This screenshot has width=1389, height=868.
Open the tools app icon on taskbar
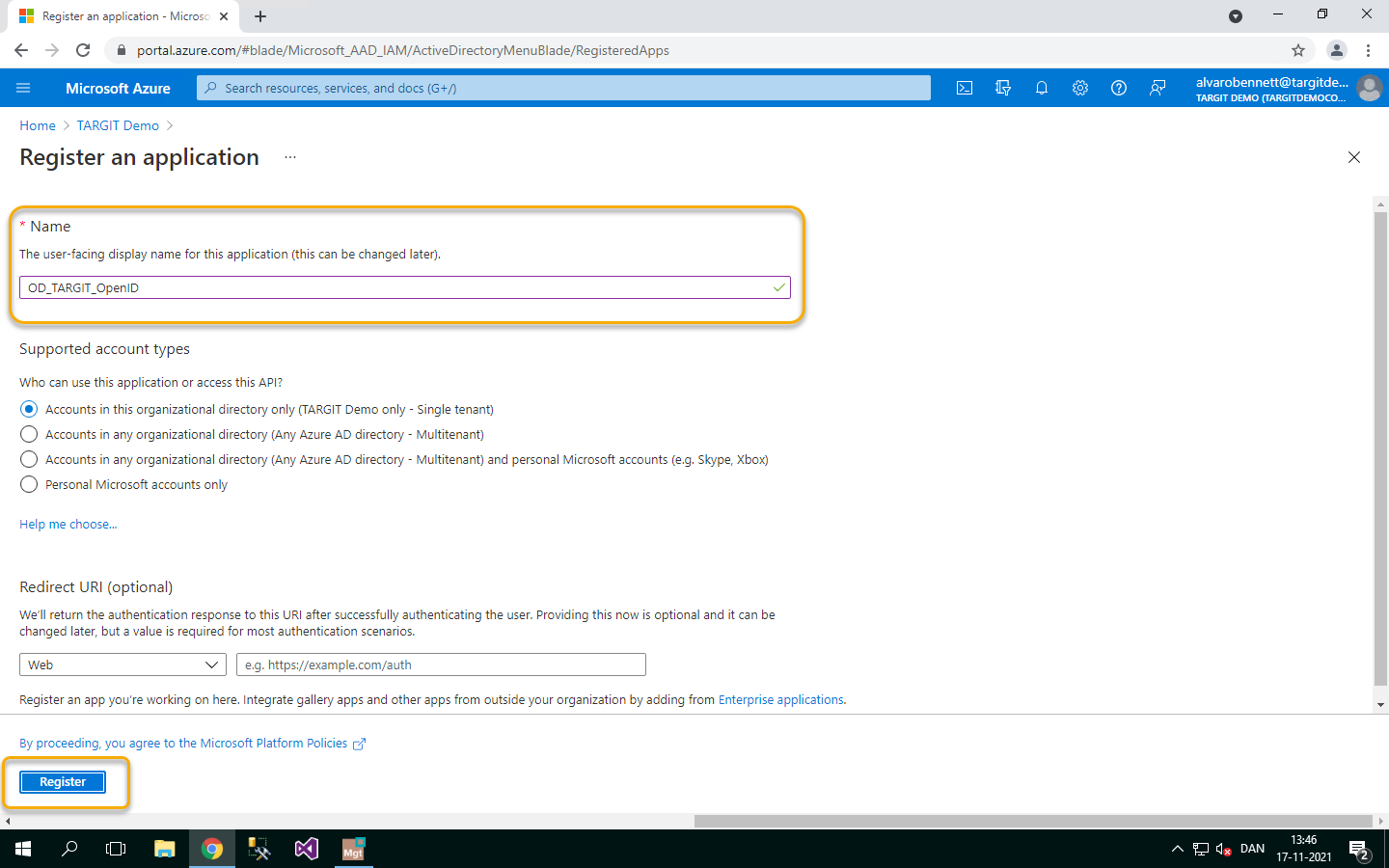click(x=259, y=849)
